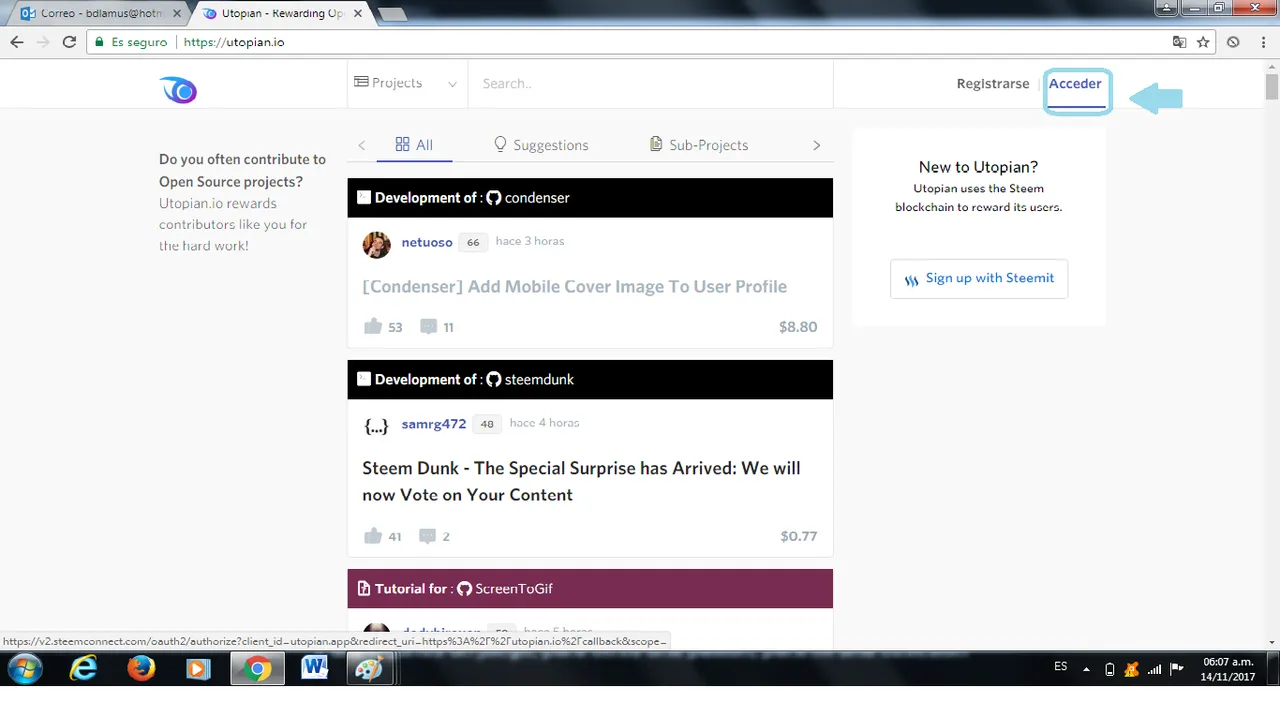Open the Projects dropdown
This screenshot has height=720, width=1280.
405,84
